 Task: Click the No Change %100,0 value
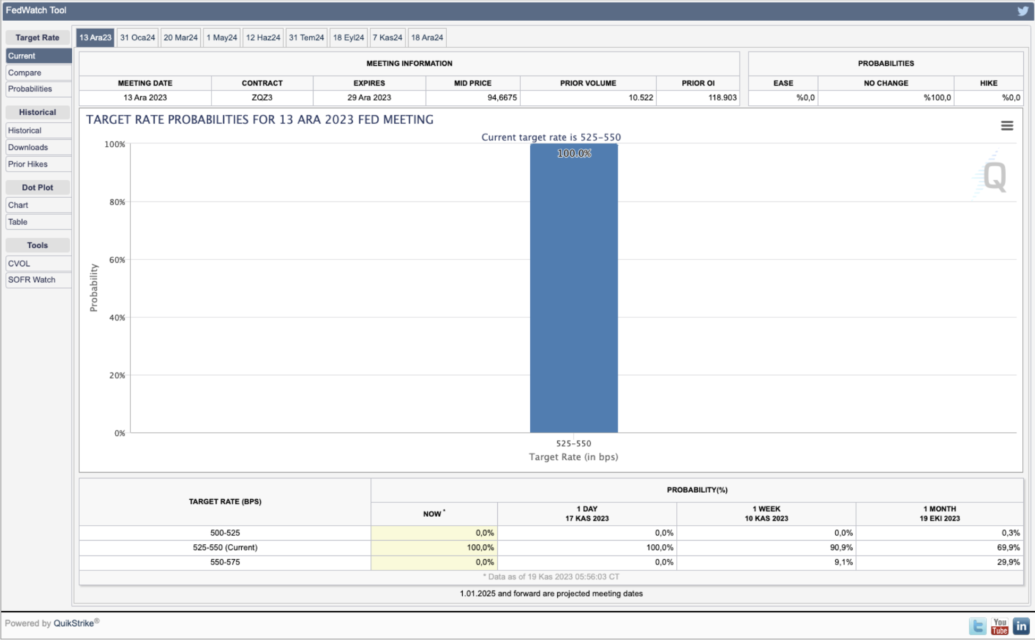(937, 98)
